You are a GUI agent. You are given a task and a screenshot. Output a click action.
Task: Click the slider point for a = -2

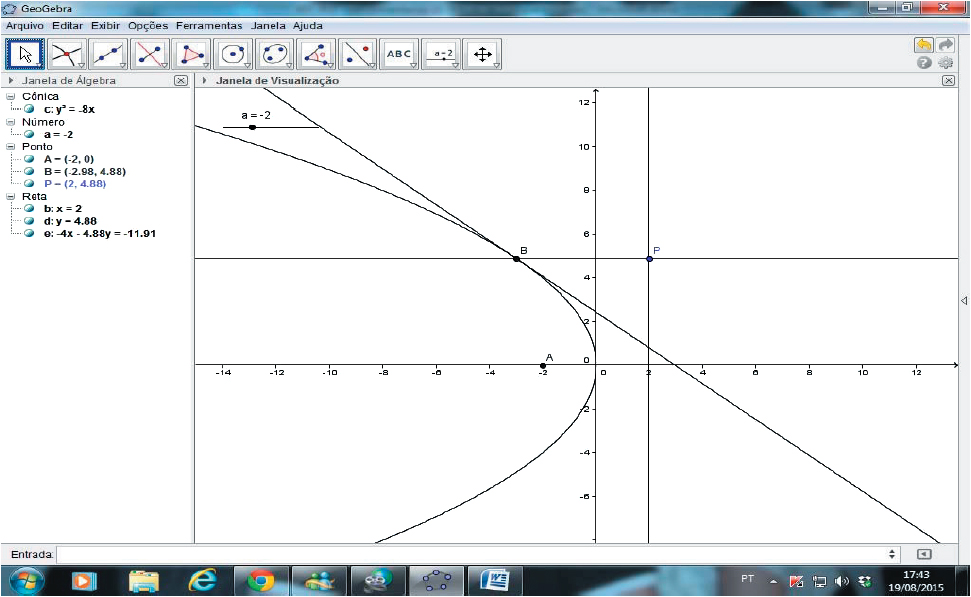point(252,127)
